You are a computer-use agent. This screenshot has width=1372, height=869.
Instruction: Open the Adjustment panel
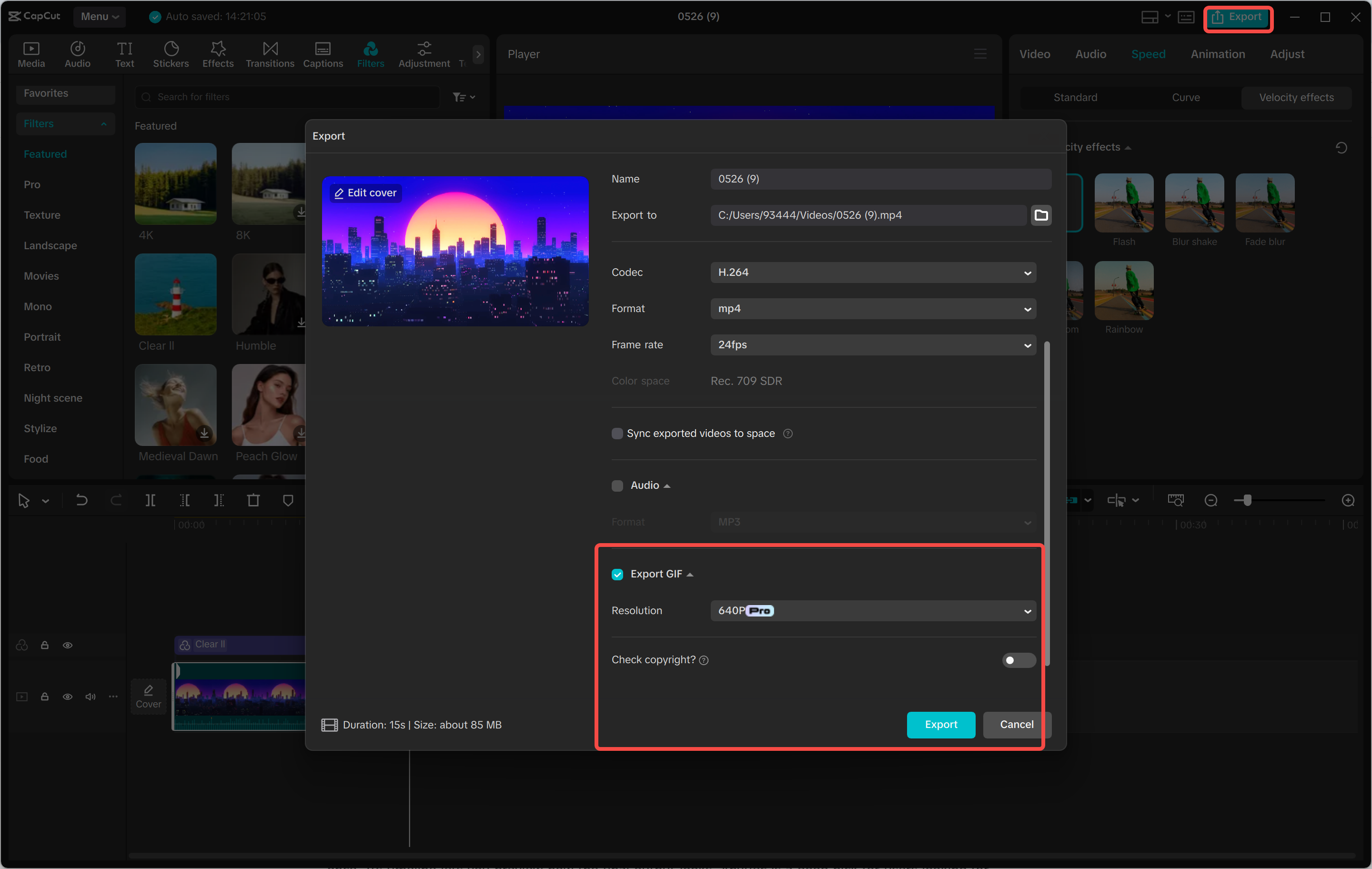tap(424, 55)
